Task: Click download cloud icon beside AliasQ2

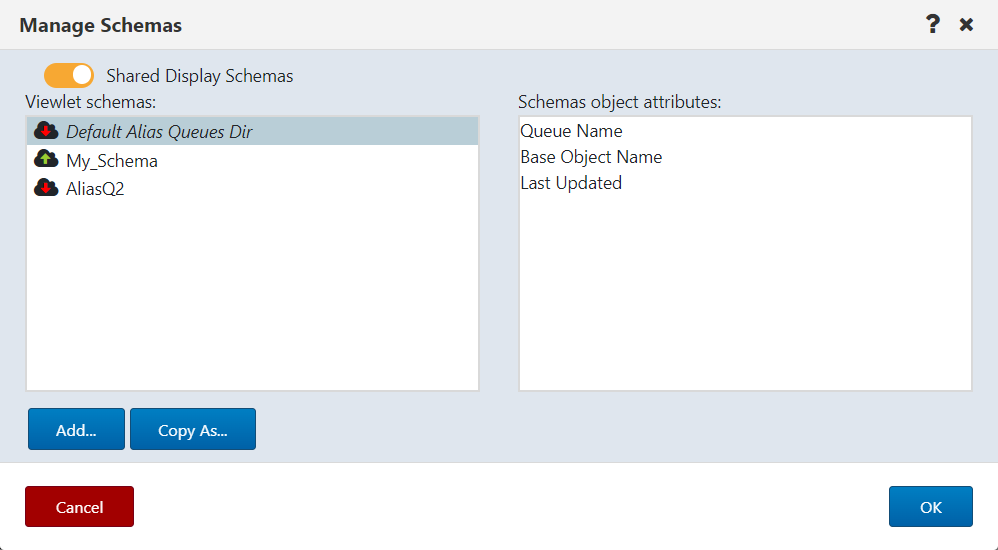Action: click(46, 188)
